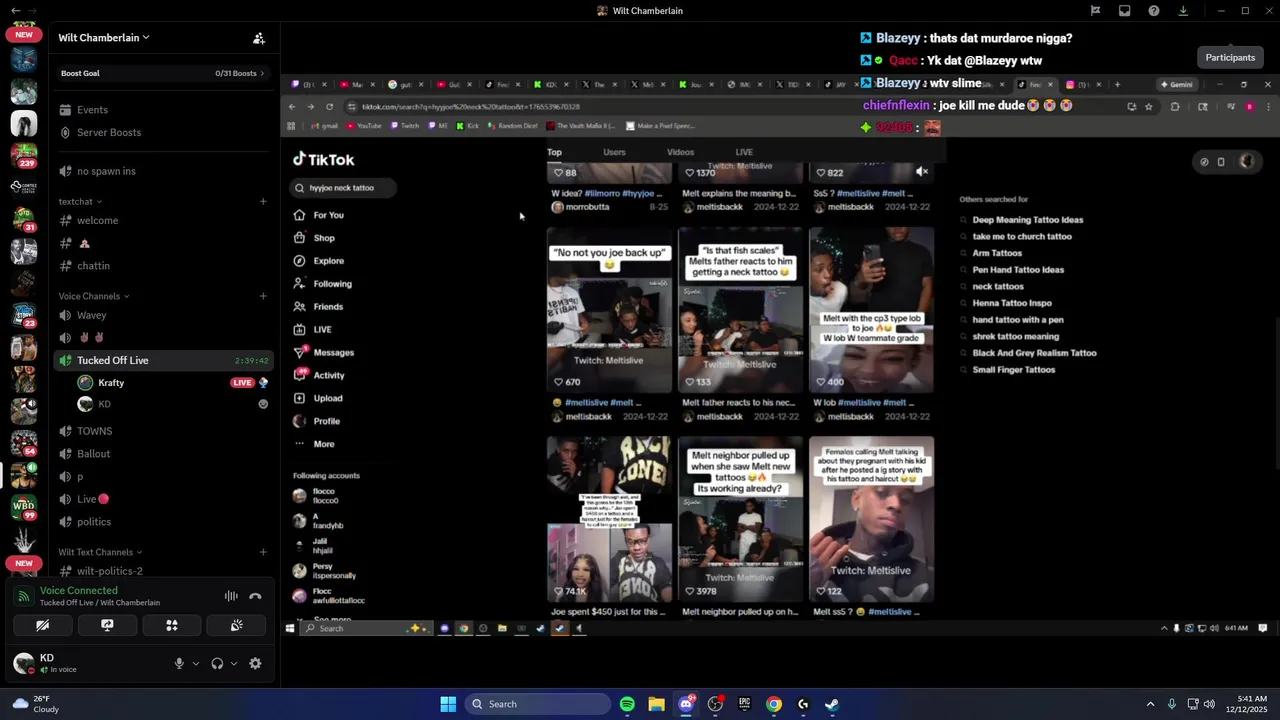1280x720 pixels.
Task: Open Discord User Settings gear
Action: [x=255, y=663]
